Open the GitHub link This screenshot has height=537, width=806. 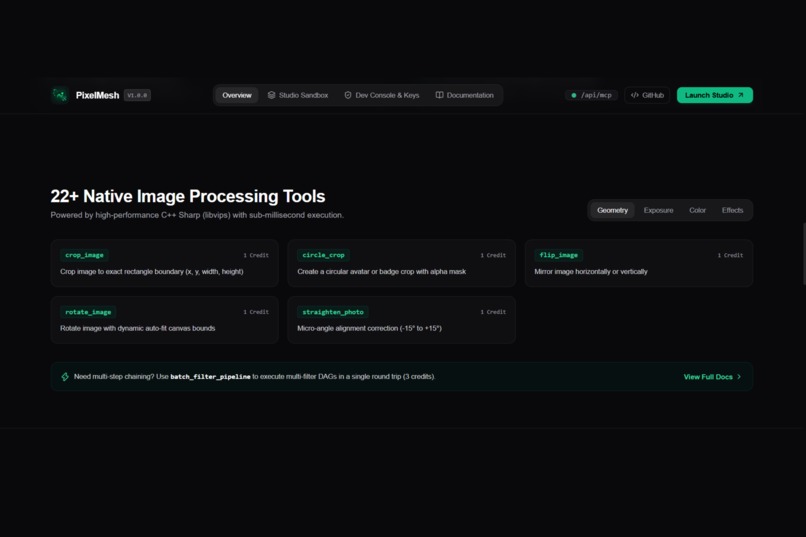pyautogui.click(x=647, y=95)
